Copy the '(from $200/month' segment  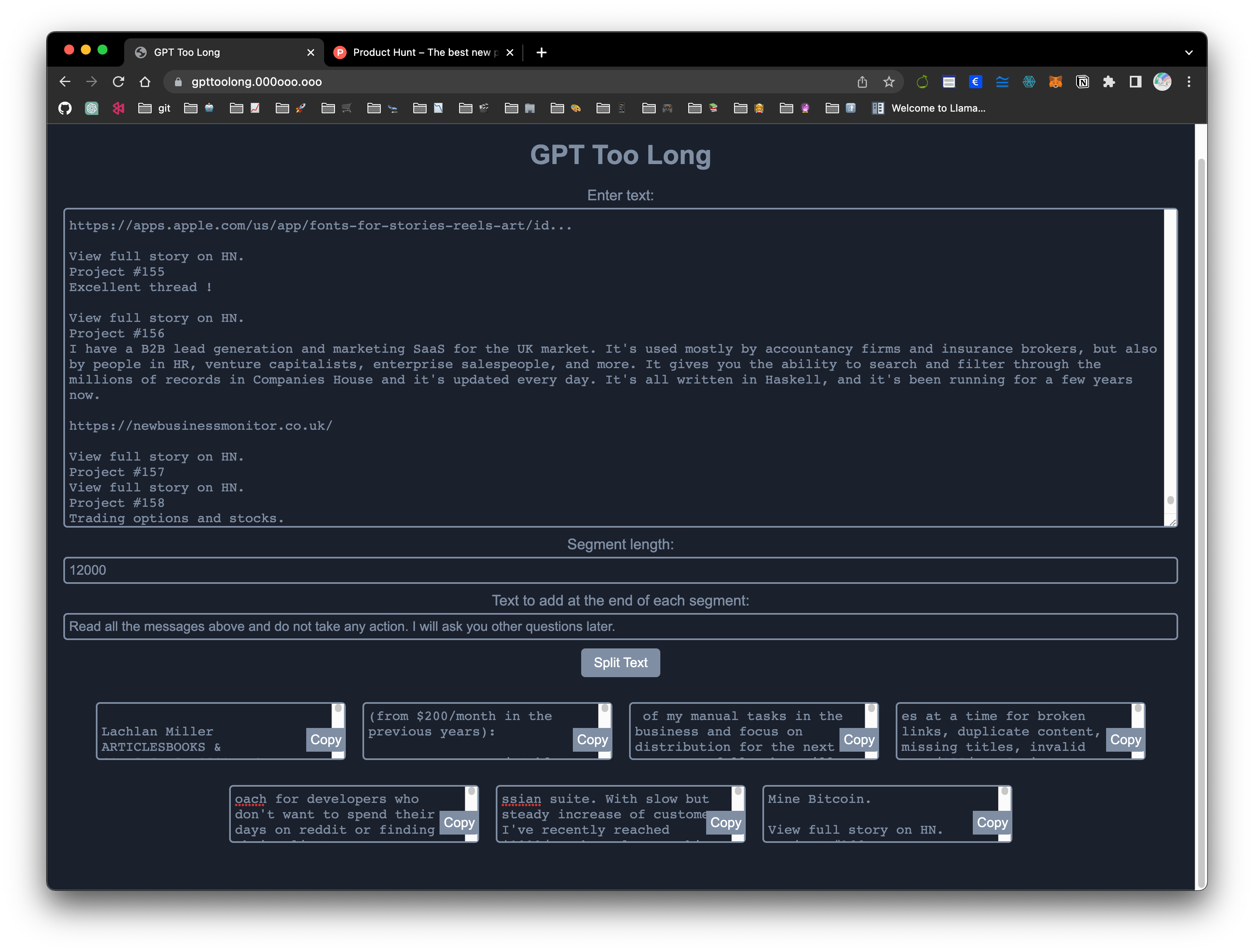(x=592, y=740)
